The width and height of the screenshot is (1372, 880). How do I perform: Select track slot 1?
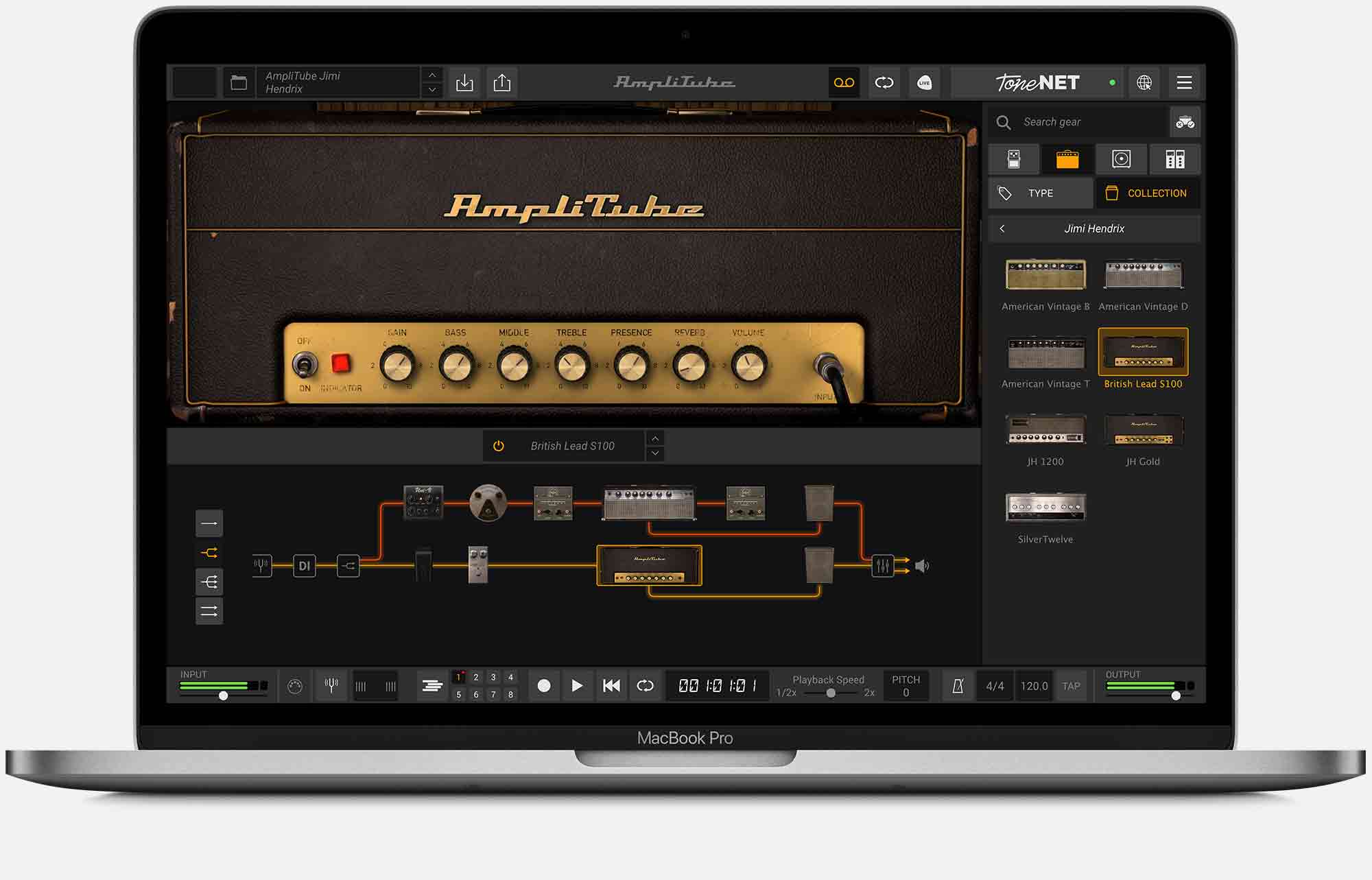[459, 678]
